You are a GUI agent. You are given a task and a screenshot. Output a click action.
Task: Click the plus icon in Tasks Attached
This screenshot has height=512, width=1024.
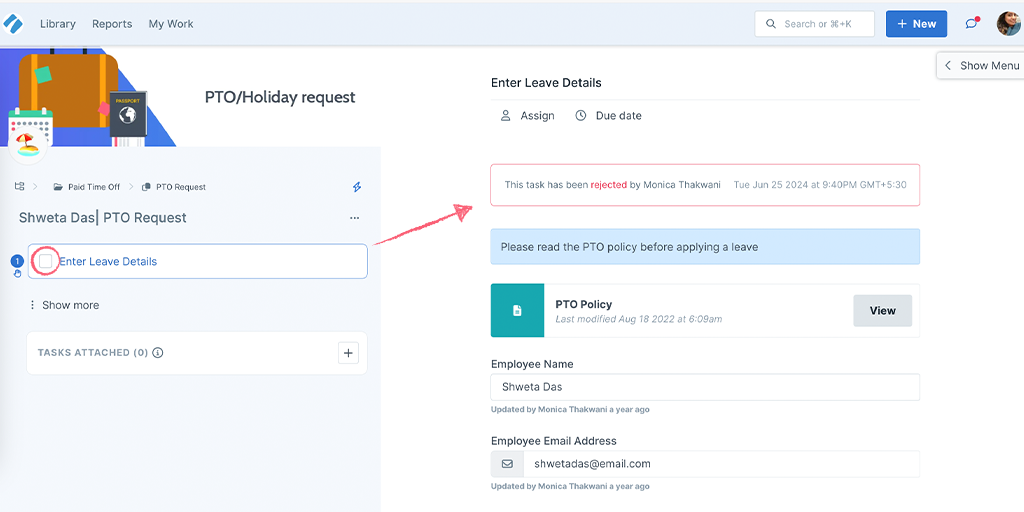click(x=348, y=353)
